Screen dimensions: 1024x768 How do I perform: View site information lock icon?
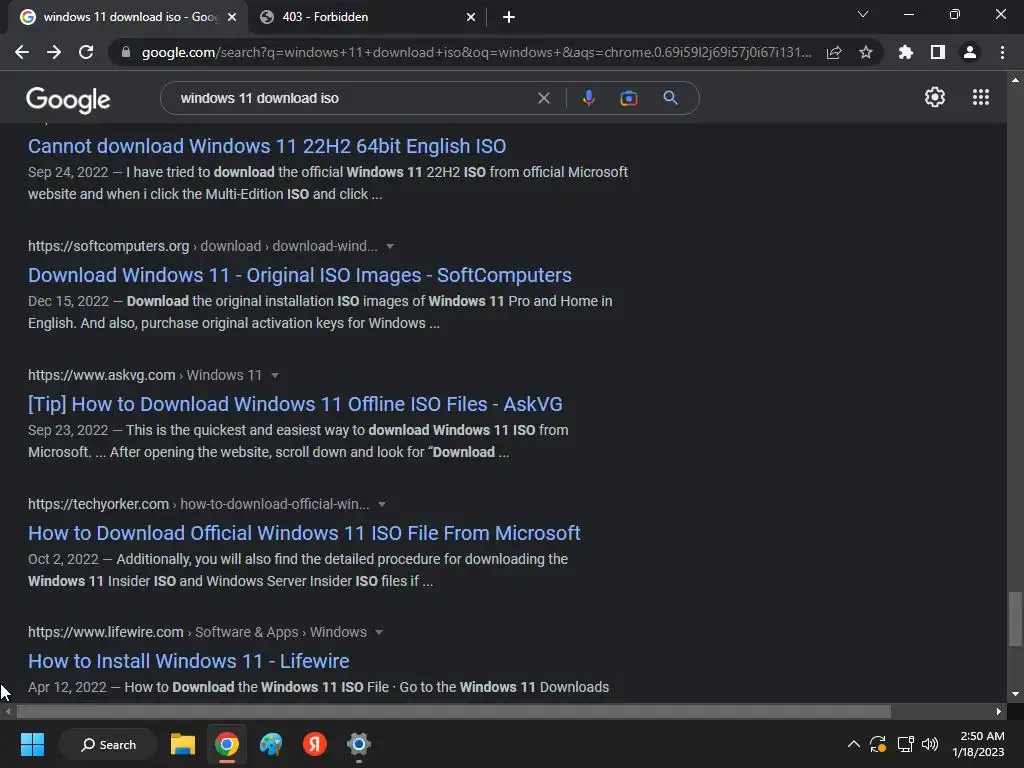click(x=126, y=52)
